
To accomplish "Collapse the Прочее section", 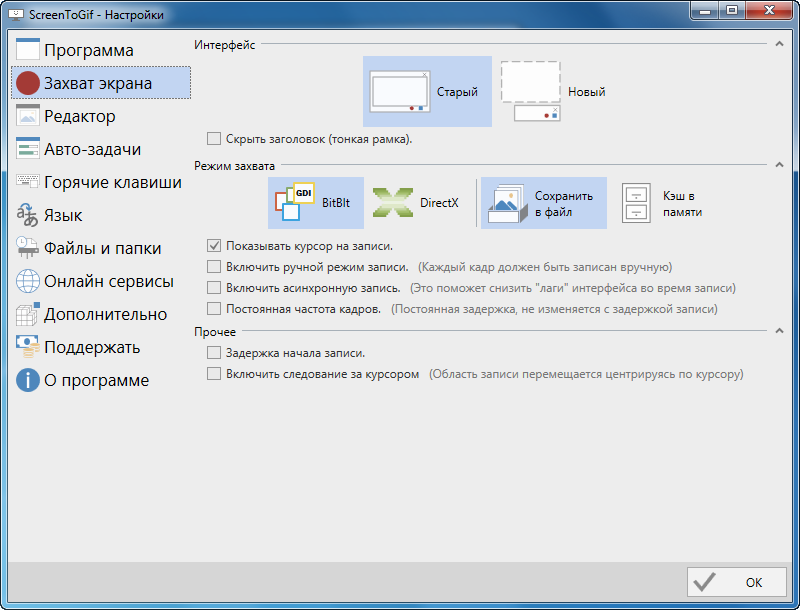I will tap(779, 331).
